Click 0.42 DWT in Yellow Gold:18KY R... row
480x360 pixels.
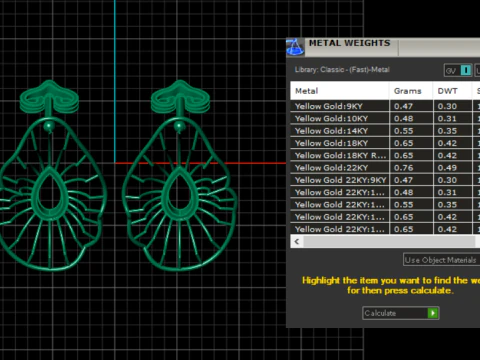tap(447, 156)
